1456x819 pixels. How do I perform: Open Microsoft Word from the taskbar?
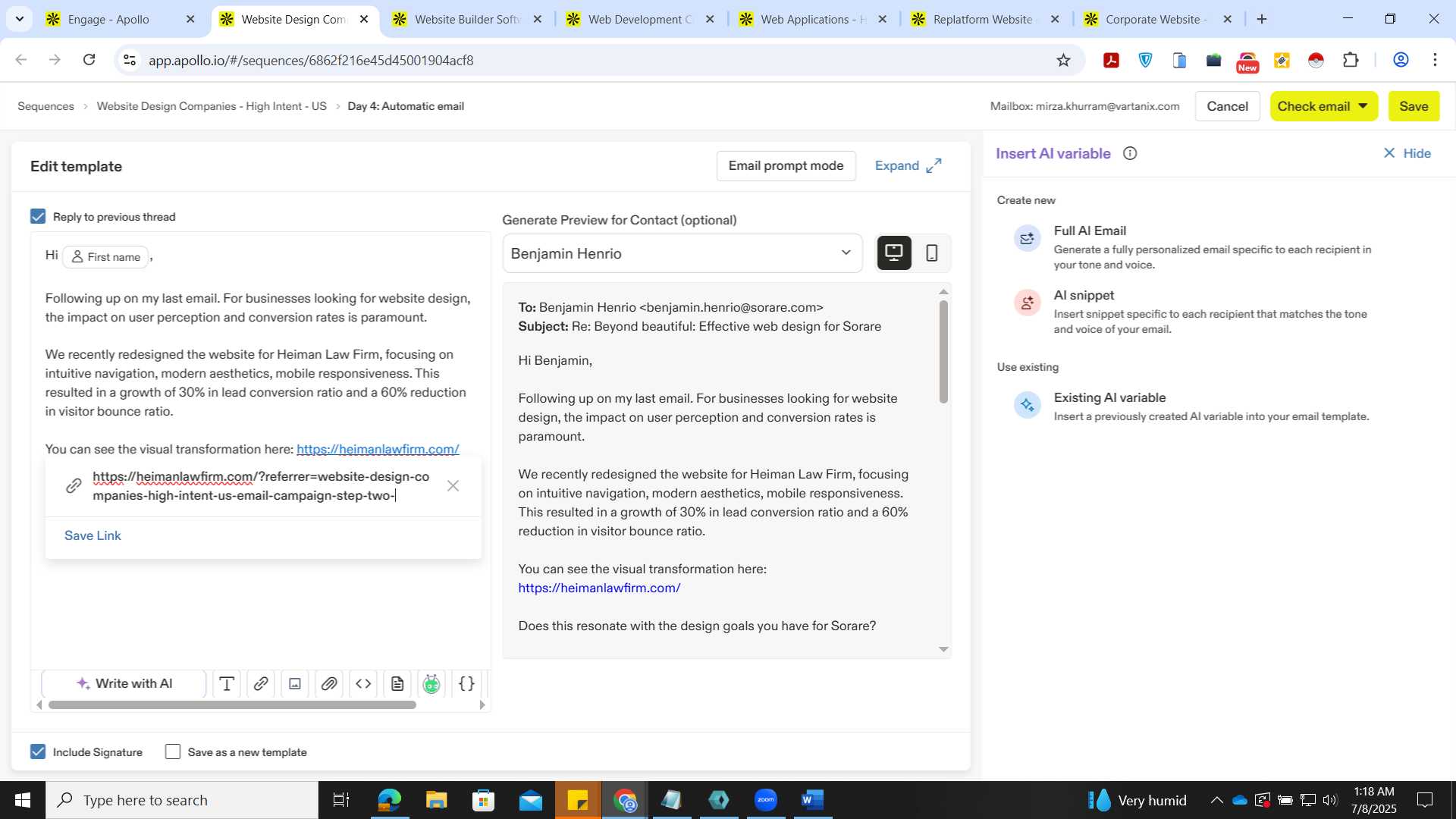pos(812,800)
